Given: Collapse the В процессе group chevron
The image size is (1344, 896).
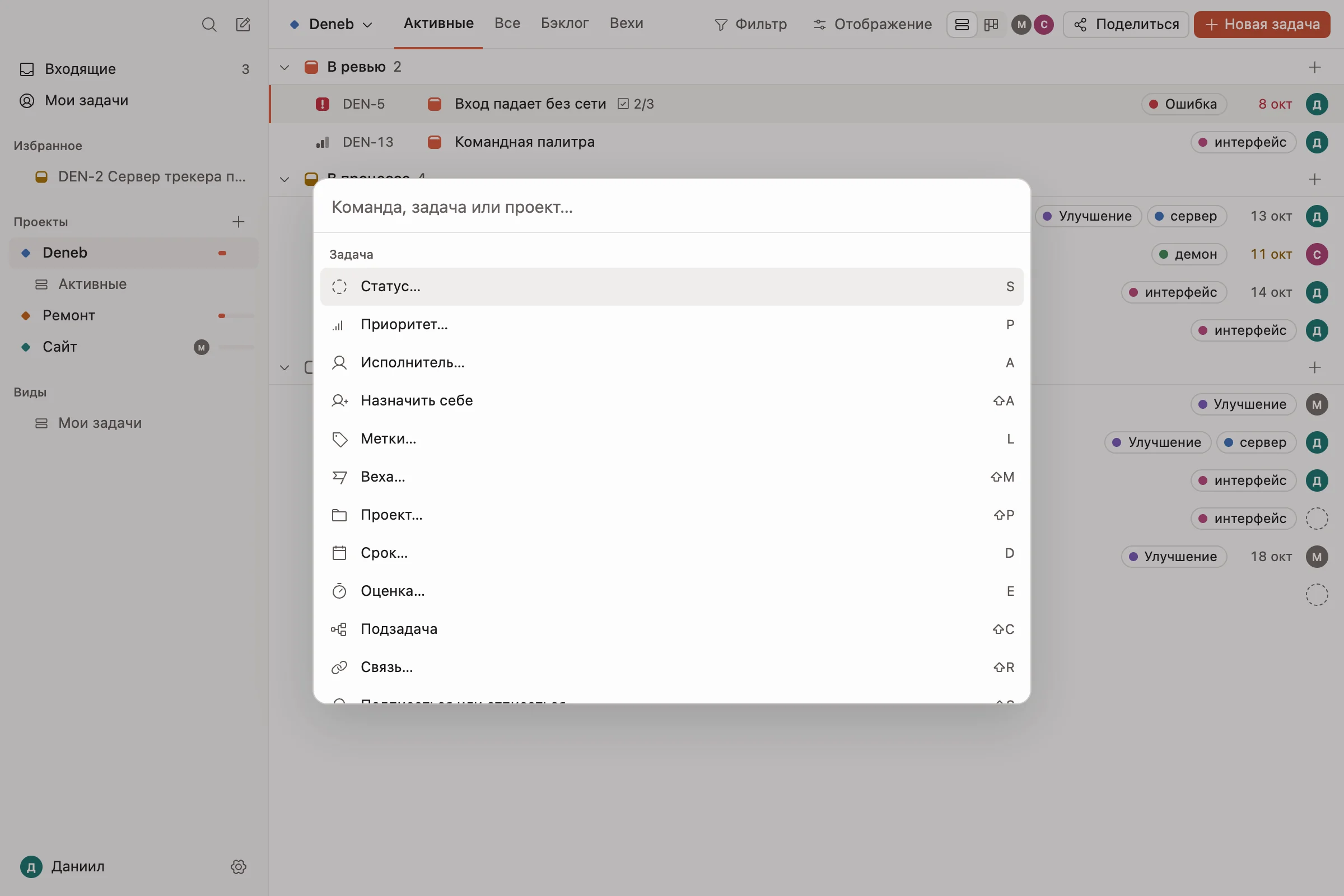Looking at the screenshot, I should point(284,179).
